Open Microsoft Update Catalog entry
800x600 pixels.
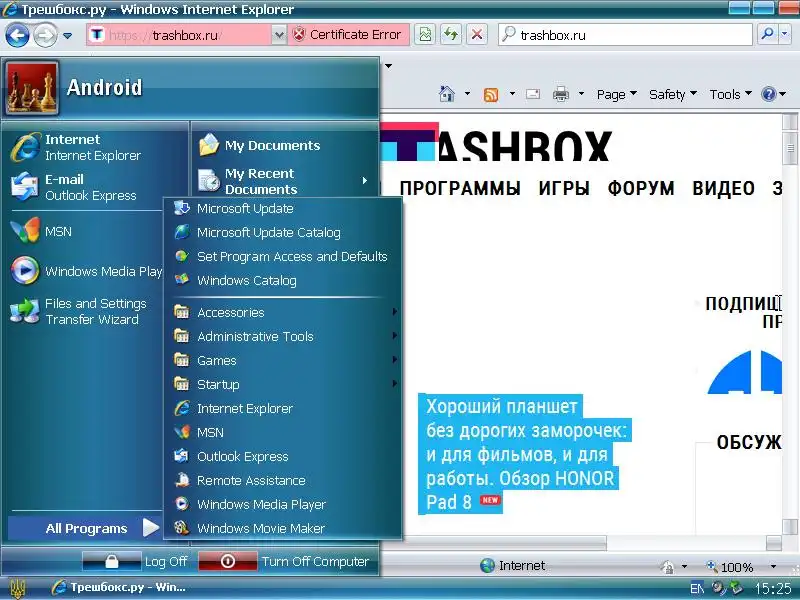pyautogui.click(x=283, y=232)
